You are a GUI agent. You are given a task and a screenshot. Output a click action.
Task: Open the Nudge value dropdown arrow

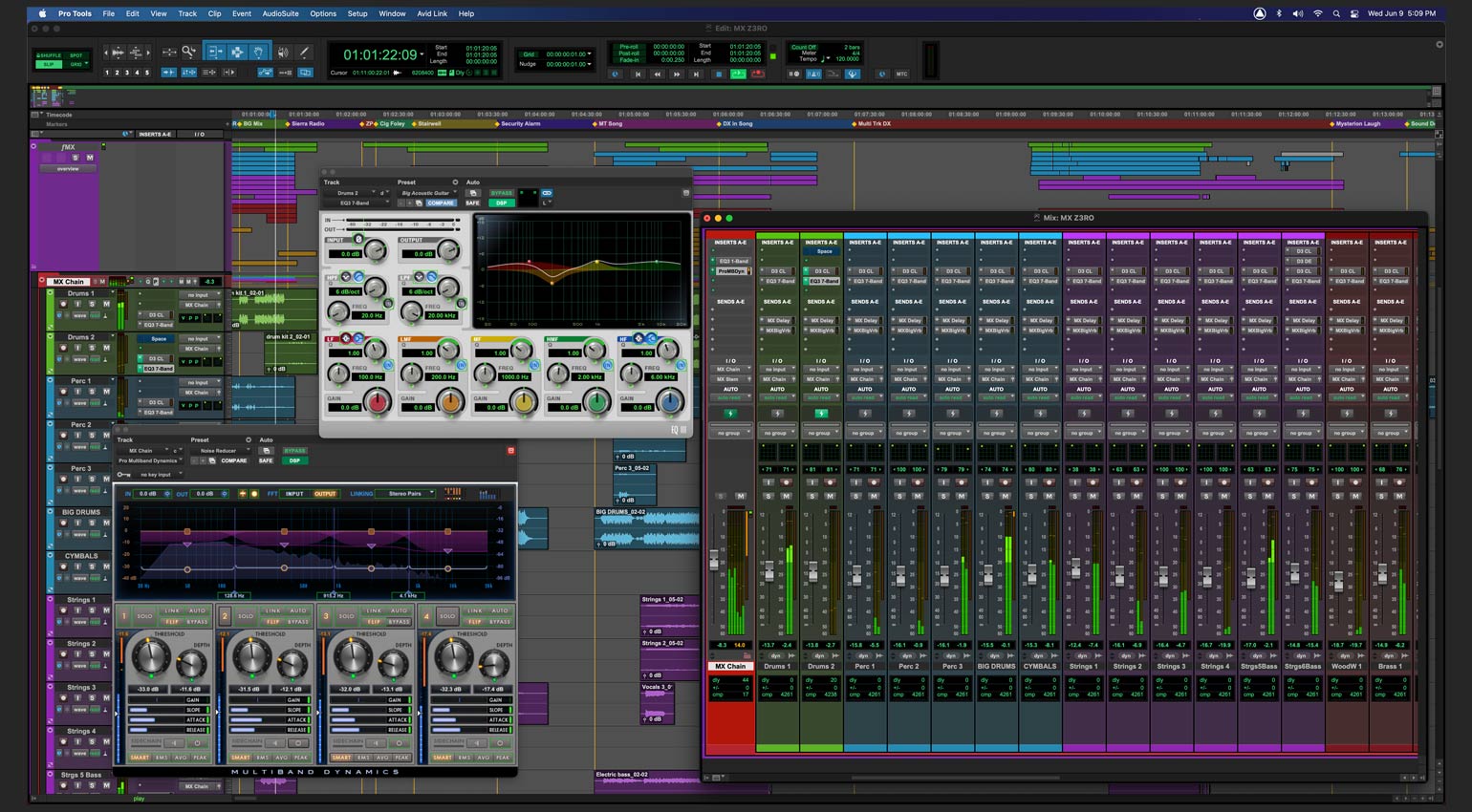[590, 64]
